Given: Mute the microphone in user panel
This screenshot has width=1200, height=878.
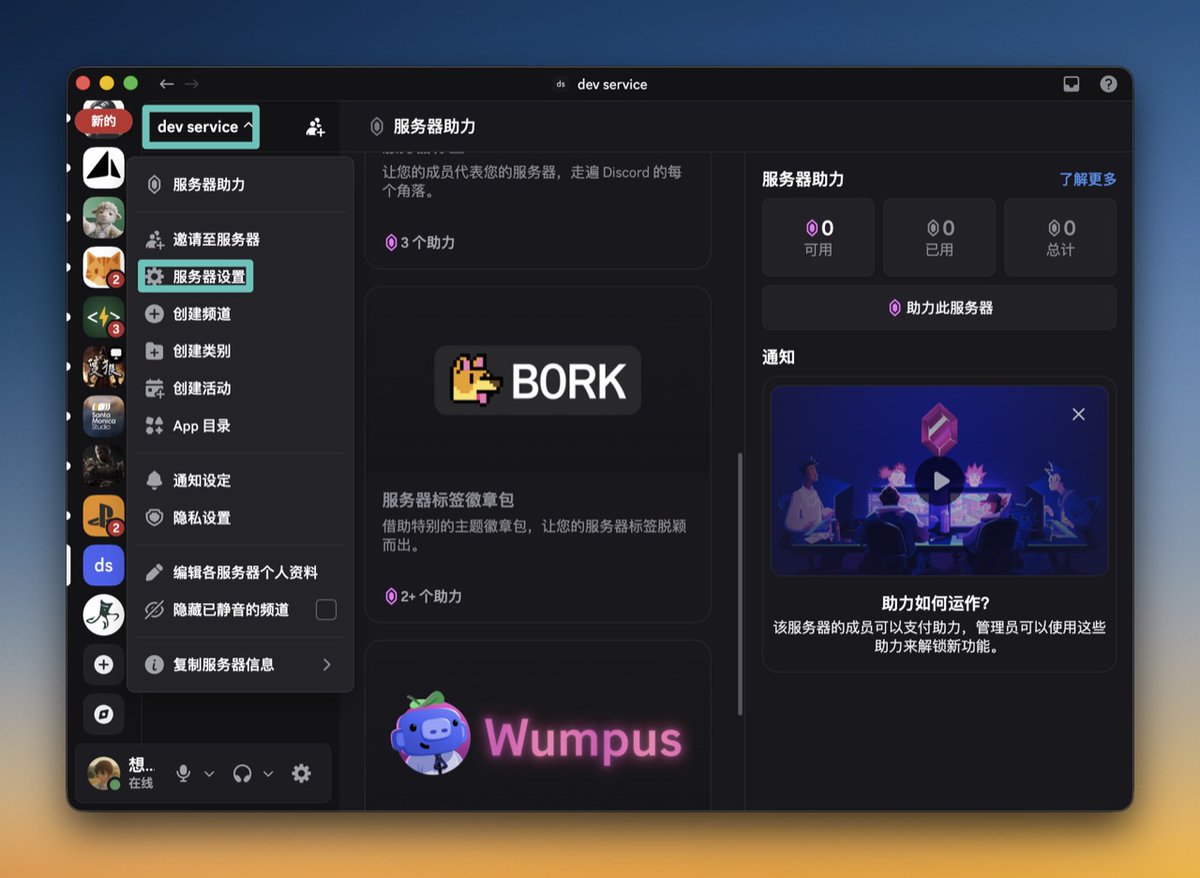Looking at the screenshot, I should click(x=184, y=773).
